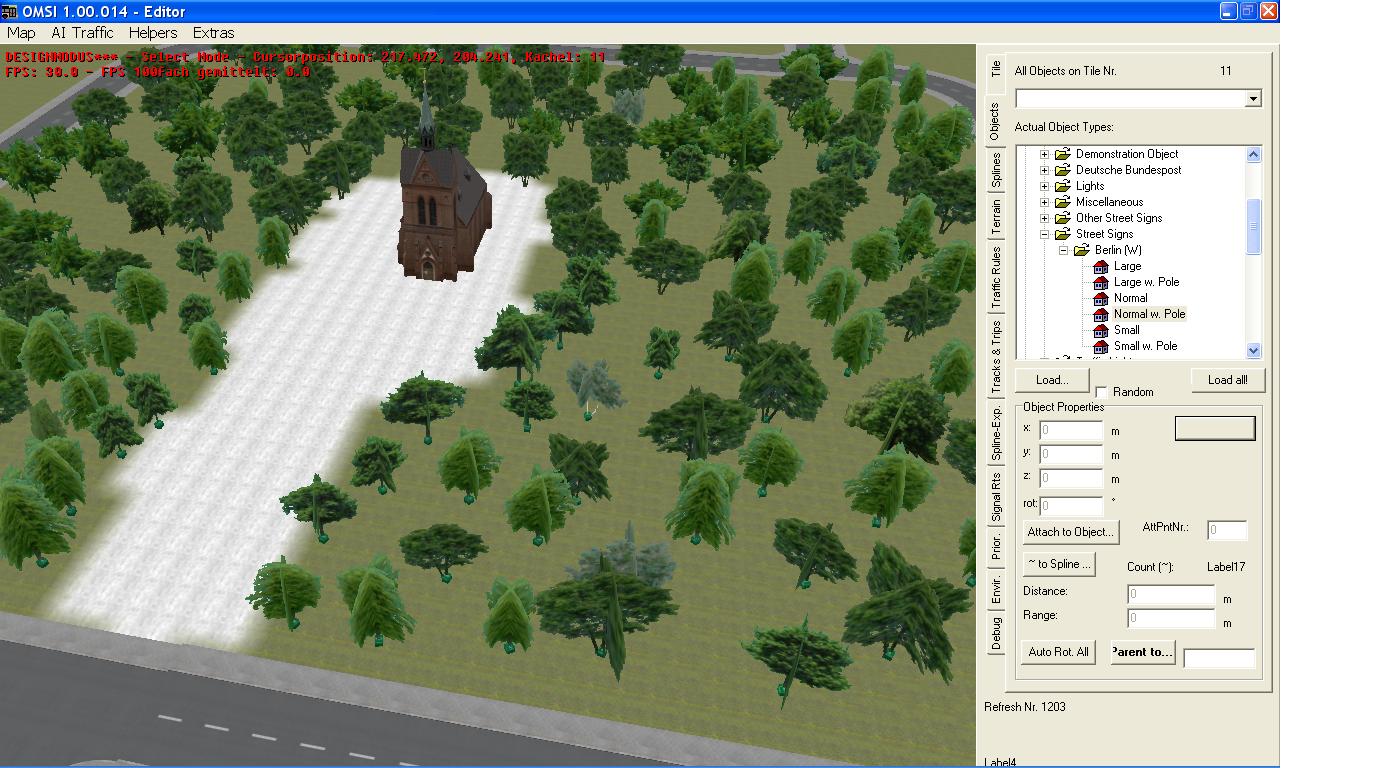Switch to the Splines tab
This screenshot has height=768, width=1375.
(996, 170)
